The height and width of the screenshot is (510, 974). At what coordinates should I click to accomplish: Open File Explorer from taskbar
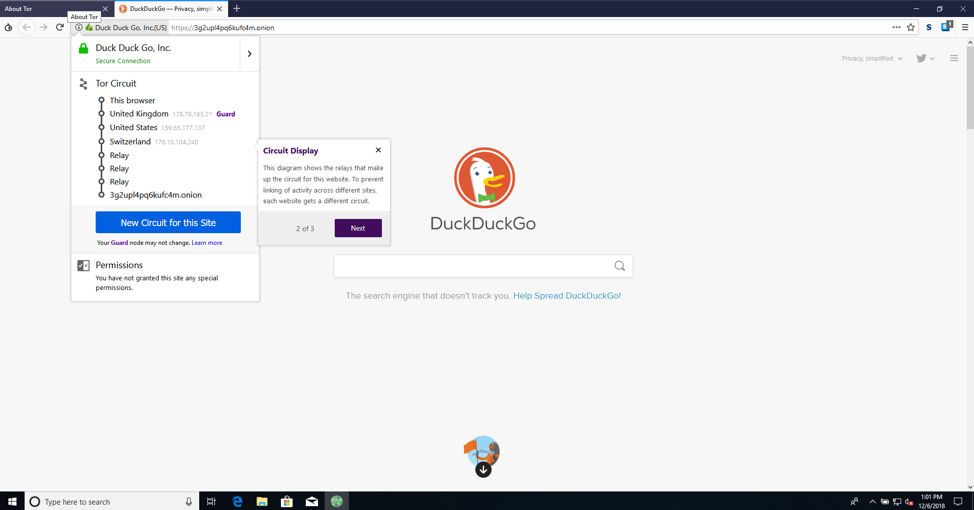pyautogui.click(x=262, y=501)
